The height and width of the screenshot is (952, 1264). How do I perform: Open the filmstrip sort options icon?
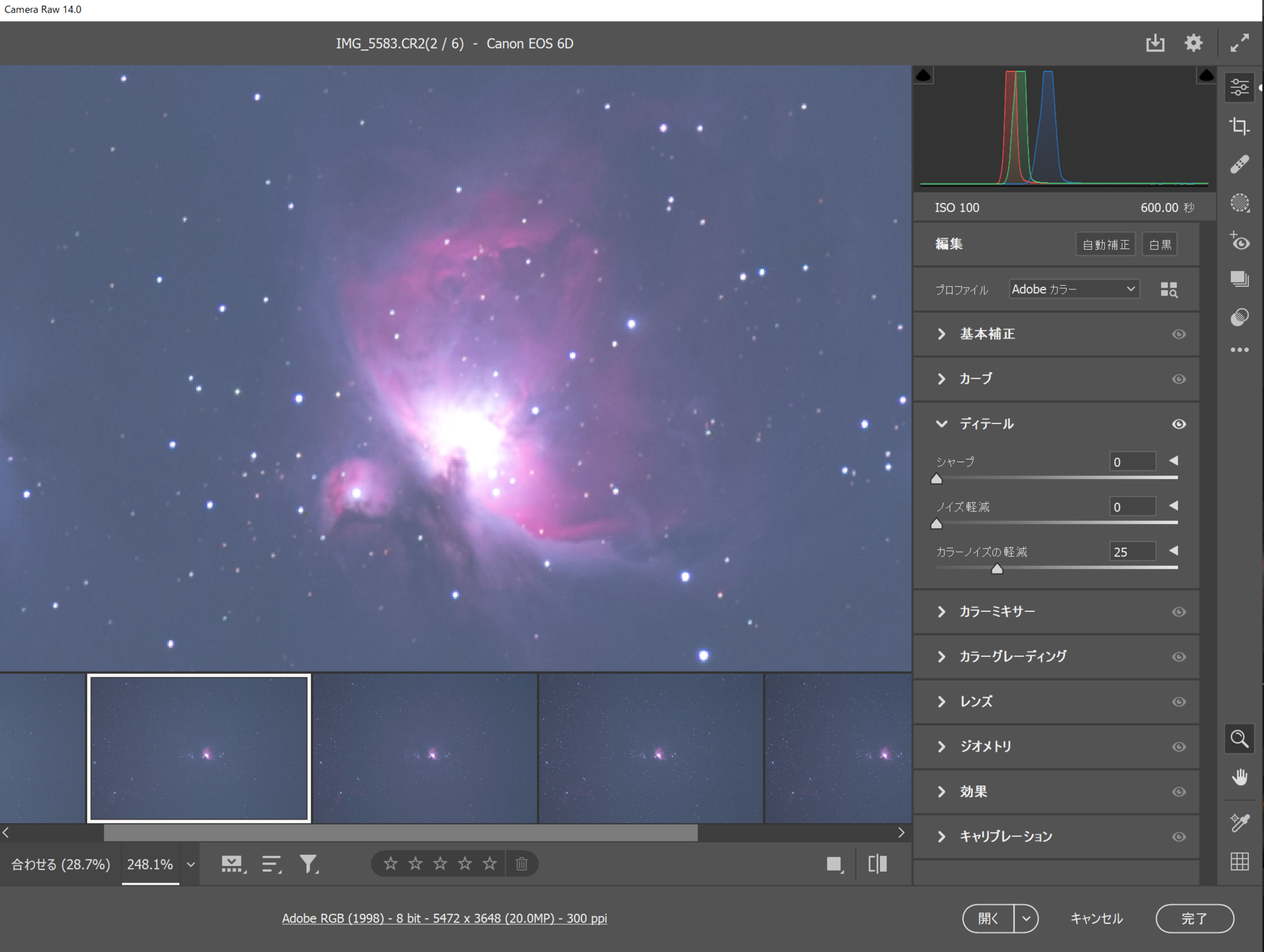tap(272, 864)
